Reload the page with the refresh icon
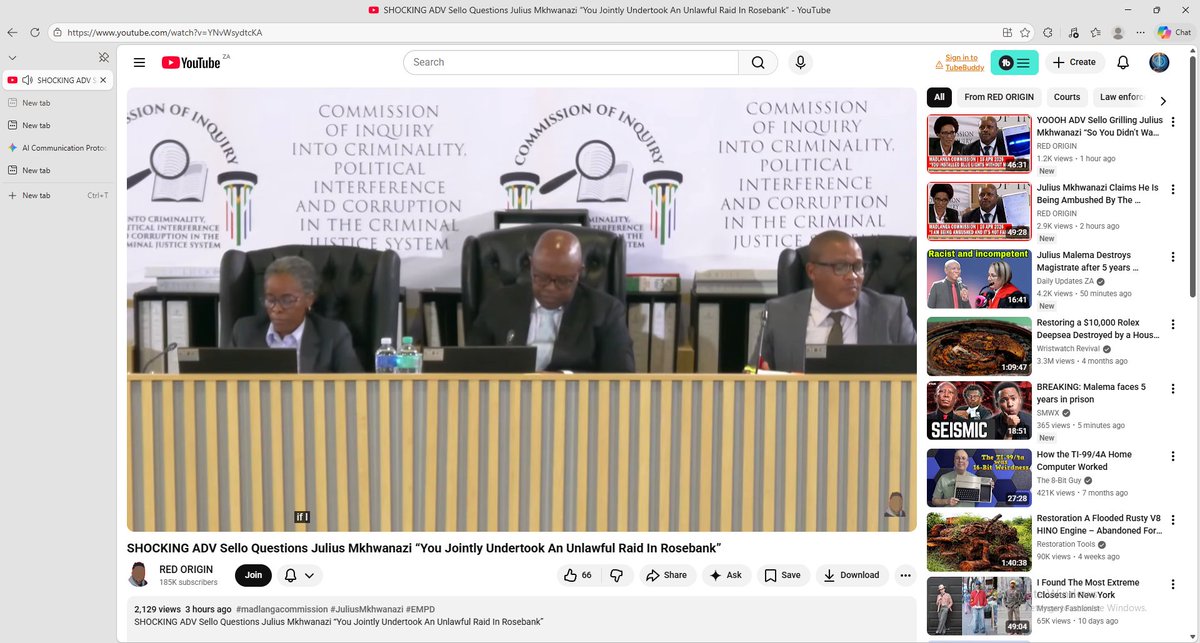Viewport: 1200px width, 643px height. 35,32
